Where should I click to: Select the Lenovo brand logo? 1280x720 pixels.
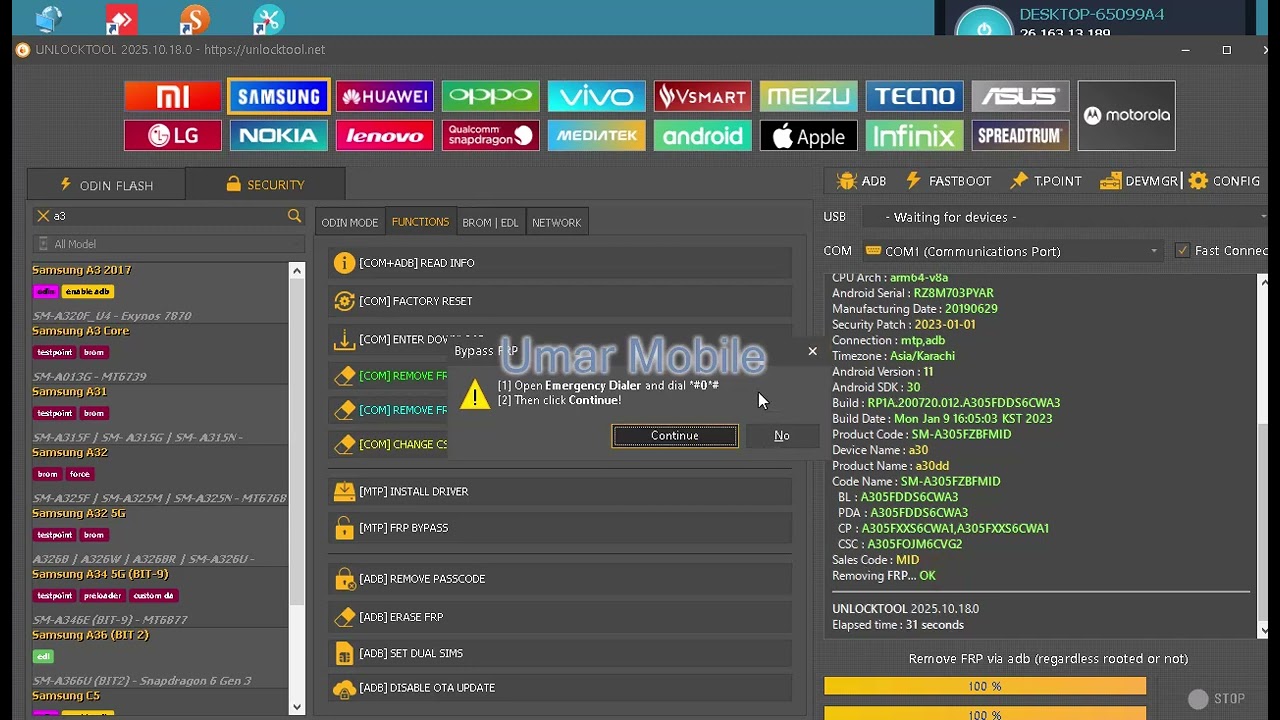coord(385,136)
